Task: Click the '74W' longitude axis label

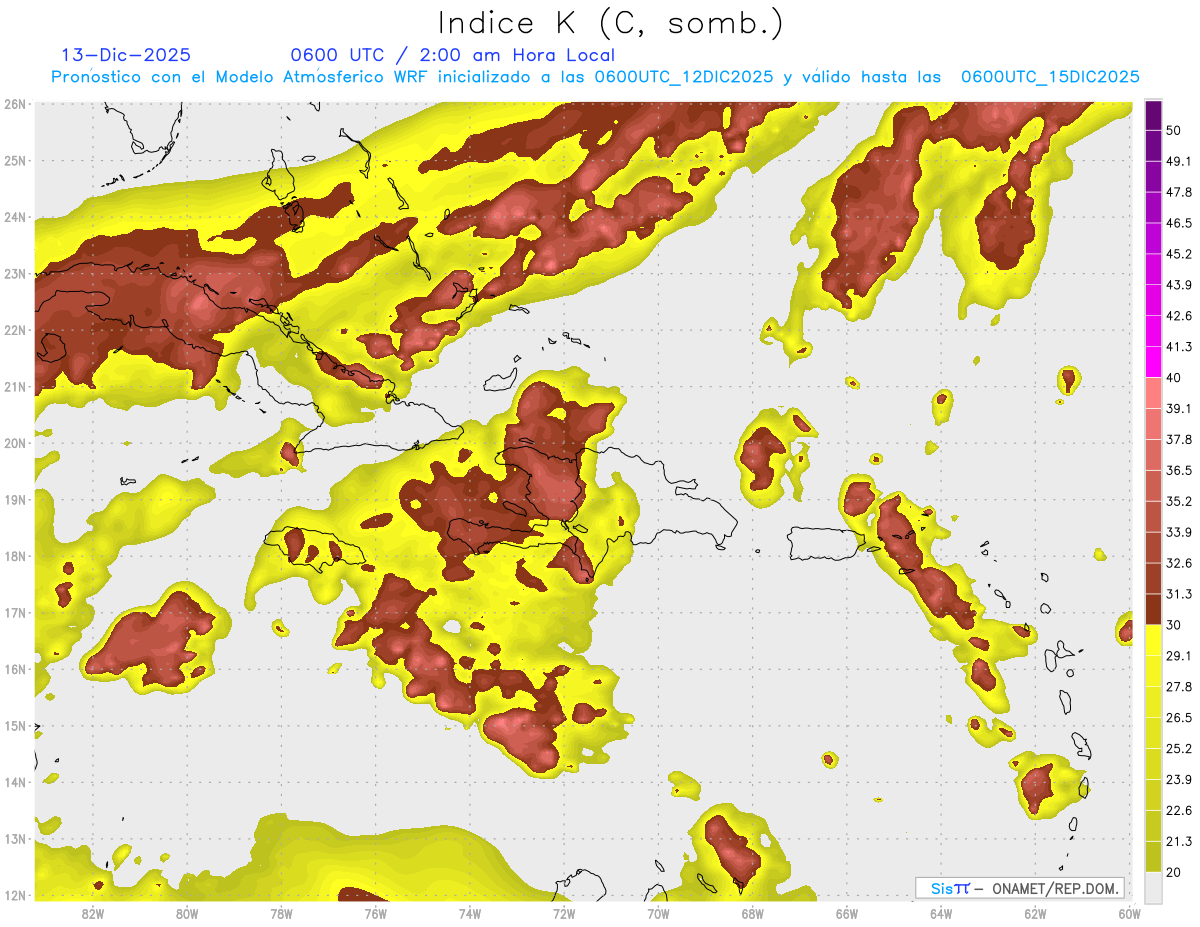Action: point(470,913)
